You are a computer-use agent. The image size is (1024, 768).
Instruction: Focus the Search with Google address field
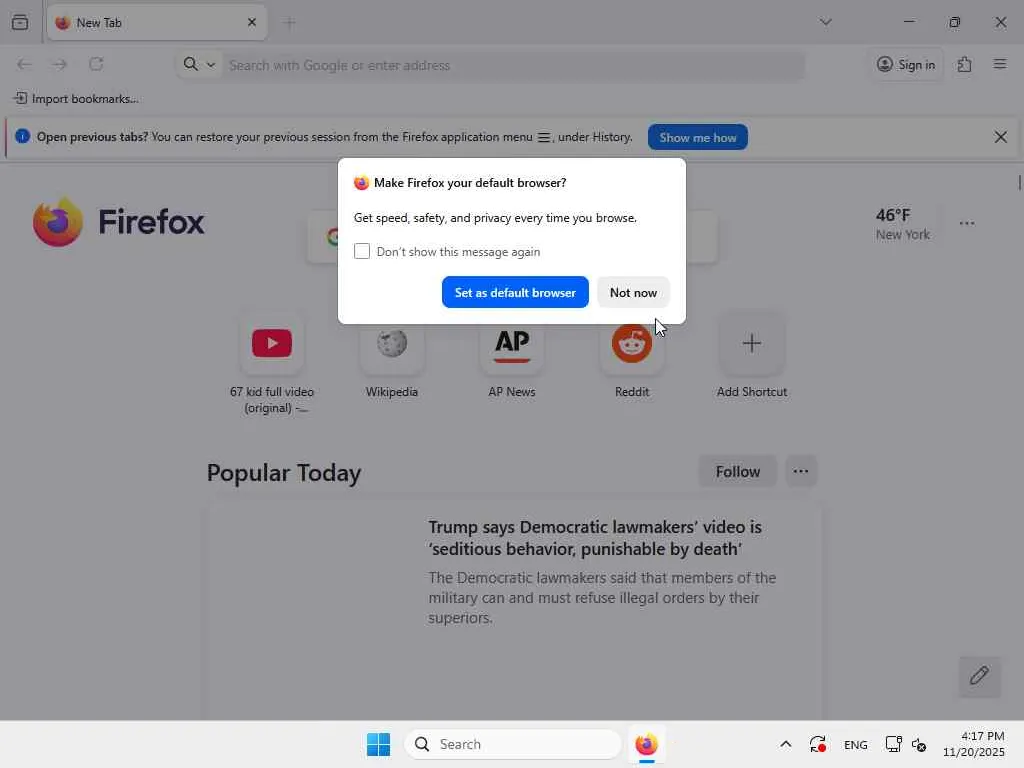point(513,65)
